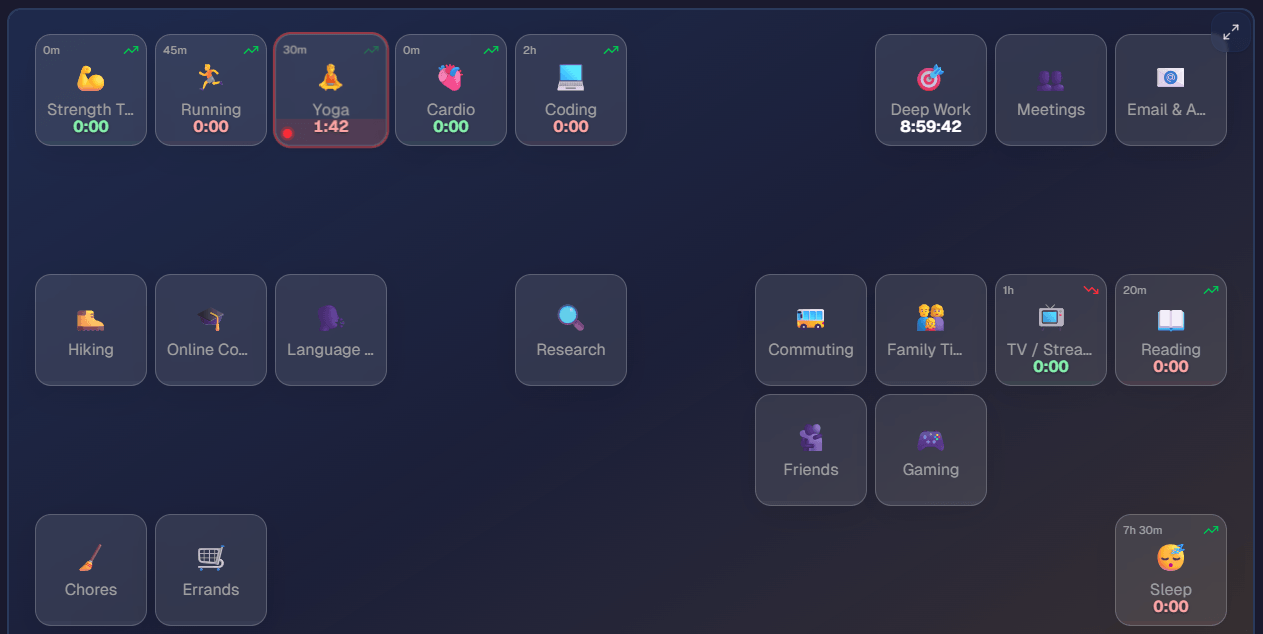Image resolution: width=1263 pixels, height=634 pixels.
Task: Click the Deep Work timer 8:59:42
Action: coord(931,127)
